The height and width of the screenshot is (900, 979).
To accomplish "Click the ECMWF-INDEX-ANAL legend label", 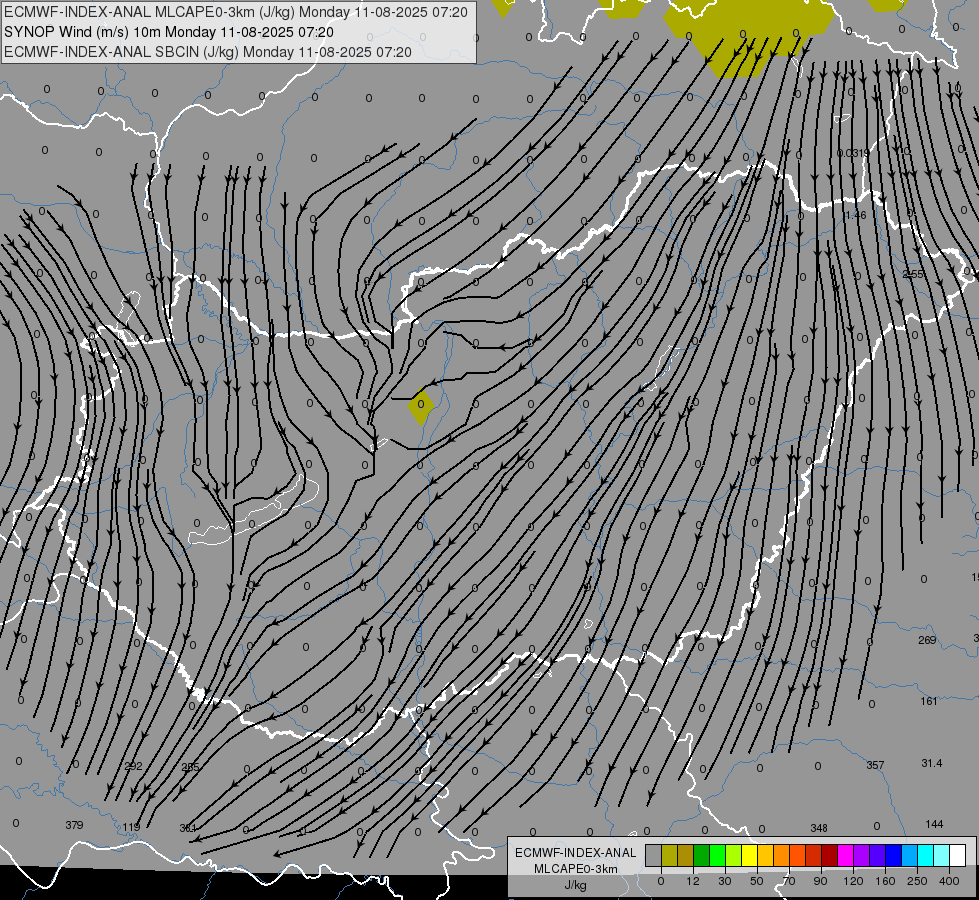I will tap(575, 853).
